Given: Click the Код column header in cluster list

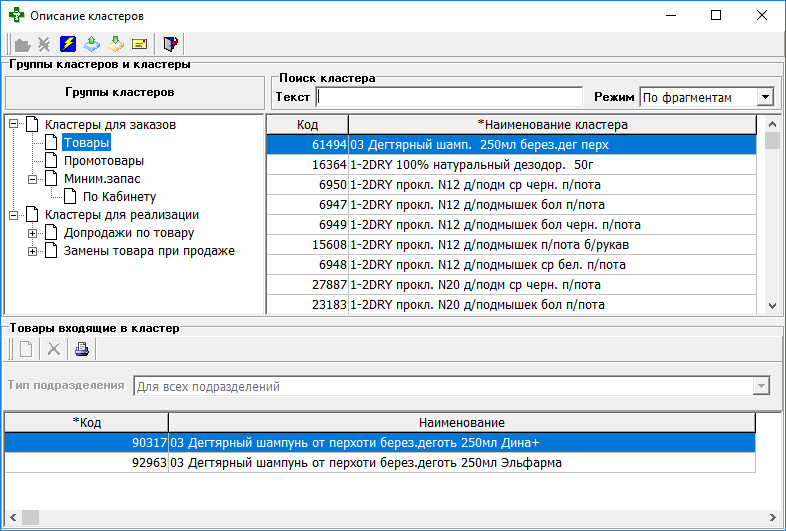Looking at the screenshot, I should [x=307, y=125].
